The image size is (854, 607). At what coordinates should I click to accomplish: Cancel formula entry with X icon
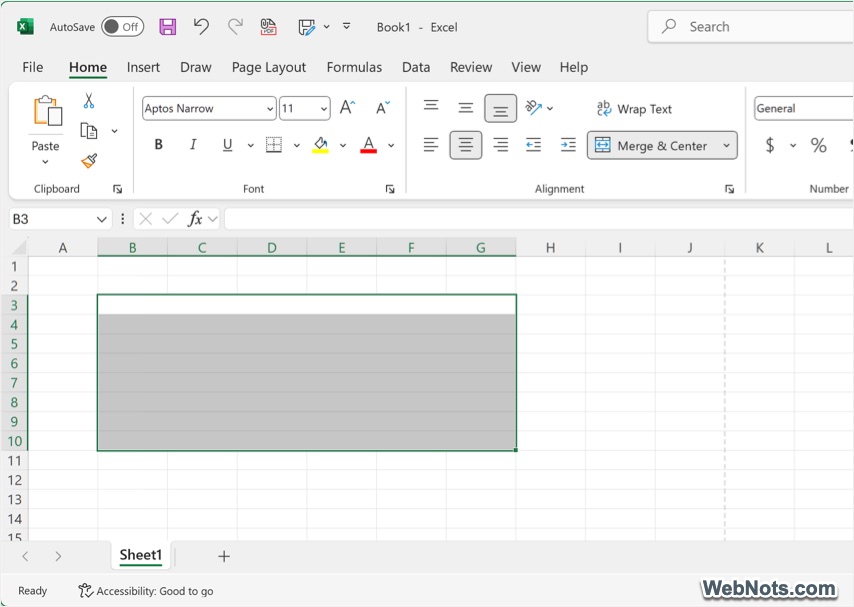point(145,219)
